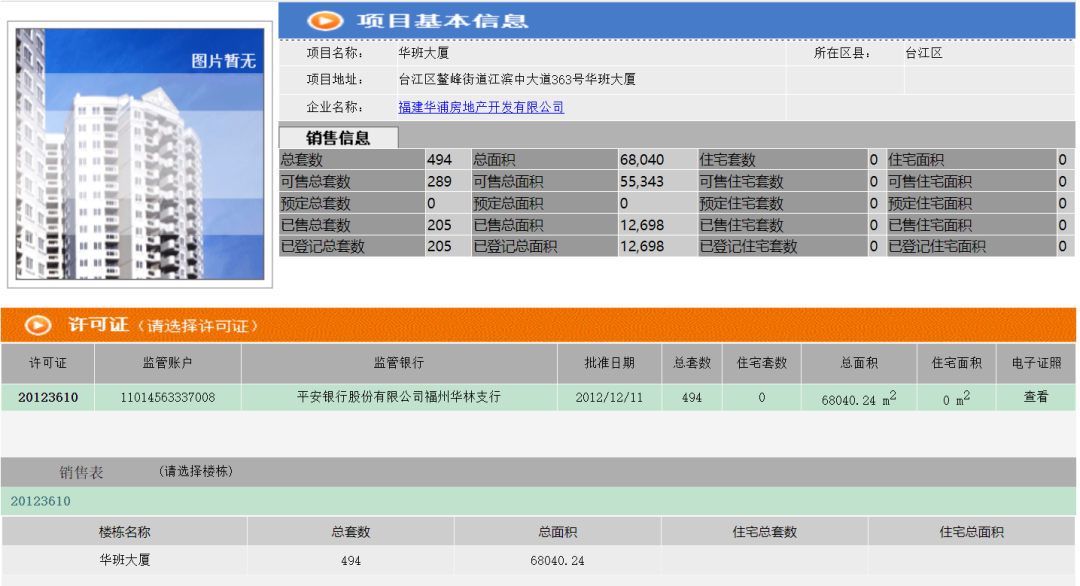The image size is (1080, 586).
Task: Click the 68040.24 total area in the 华班大厦 row
Action: coord(557,561)
